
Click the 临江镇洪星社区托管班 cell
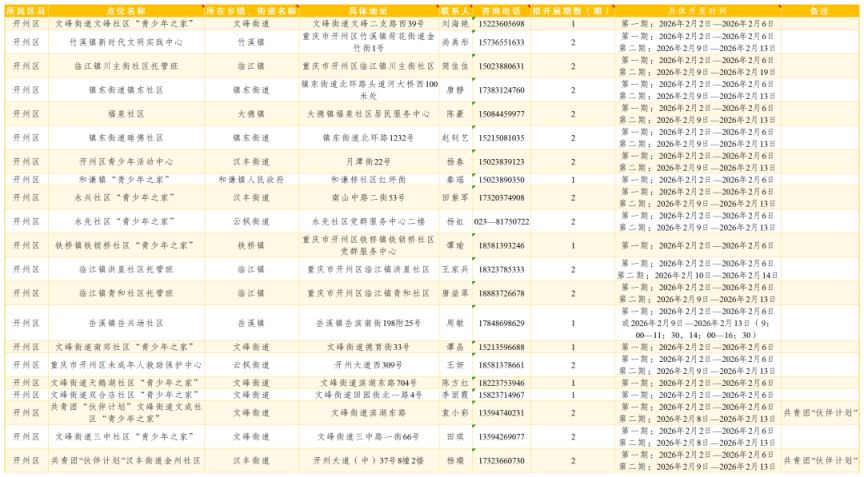click(x=126, y=269)
